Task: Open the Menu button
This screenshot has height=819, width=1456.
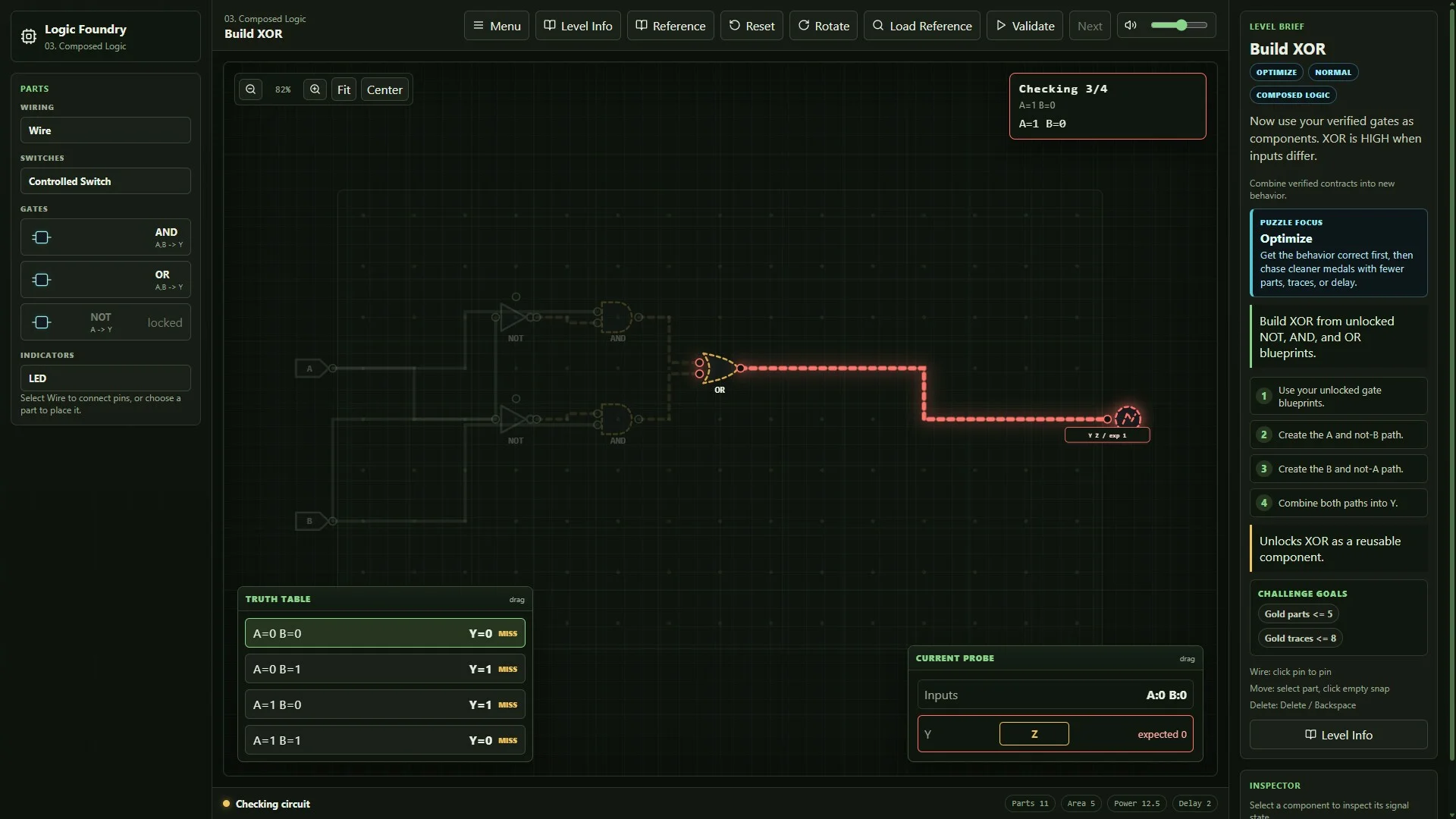Action: pos(497,26)
